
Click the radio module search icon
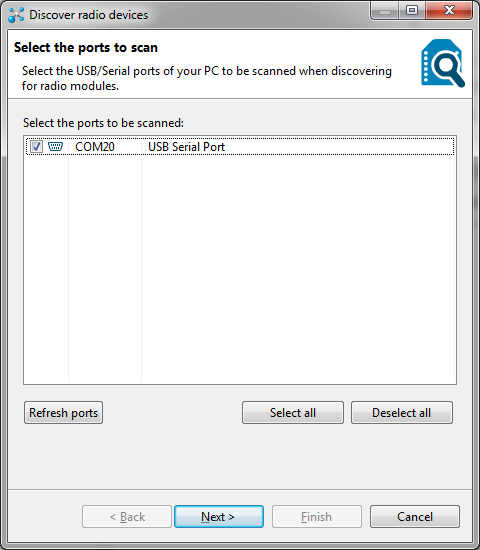tap(443, 63)
